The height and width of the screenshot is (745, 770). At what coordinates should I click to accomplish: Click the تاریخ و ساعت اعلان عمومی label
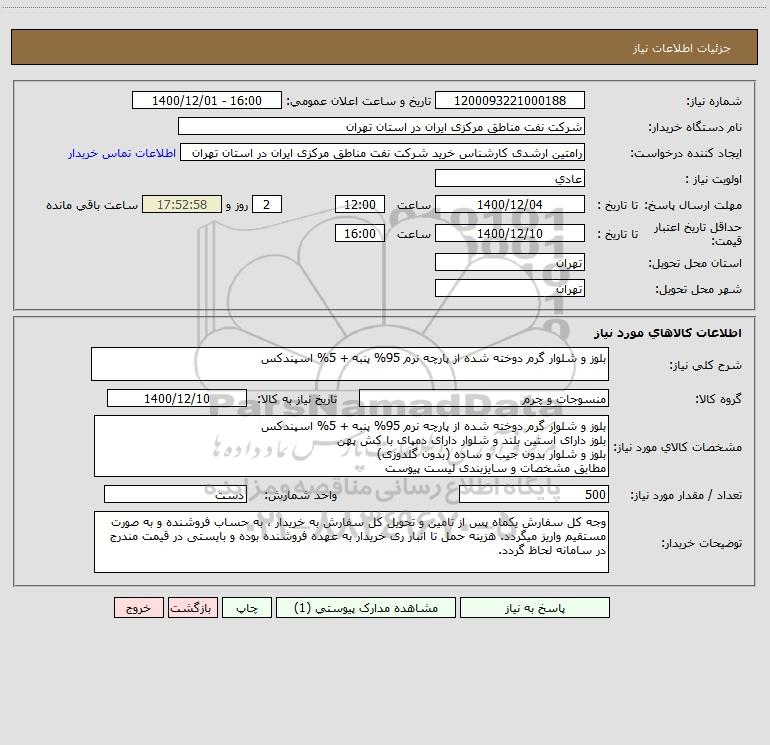coord(358,101)
